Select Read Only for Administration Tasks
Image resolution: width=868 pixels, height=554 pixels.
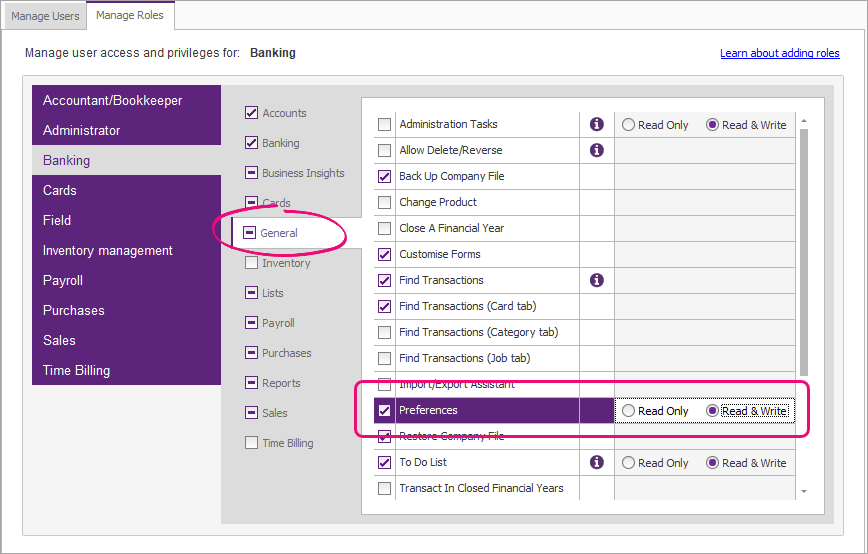coord(628,125)
